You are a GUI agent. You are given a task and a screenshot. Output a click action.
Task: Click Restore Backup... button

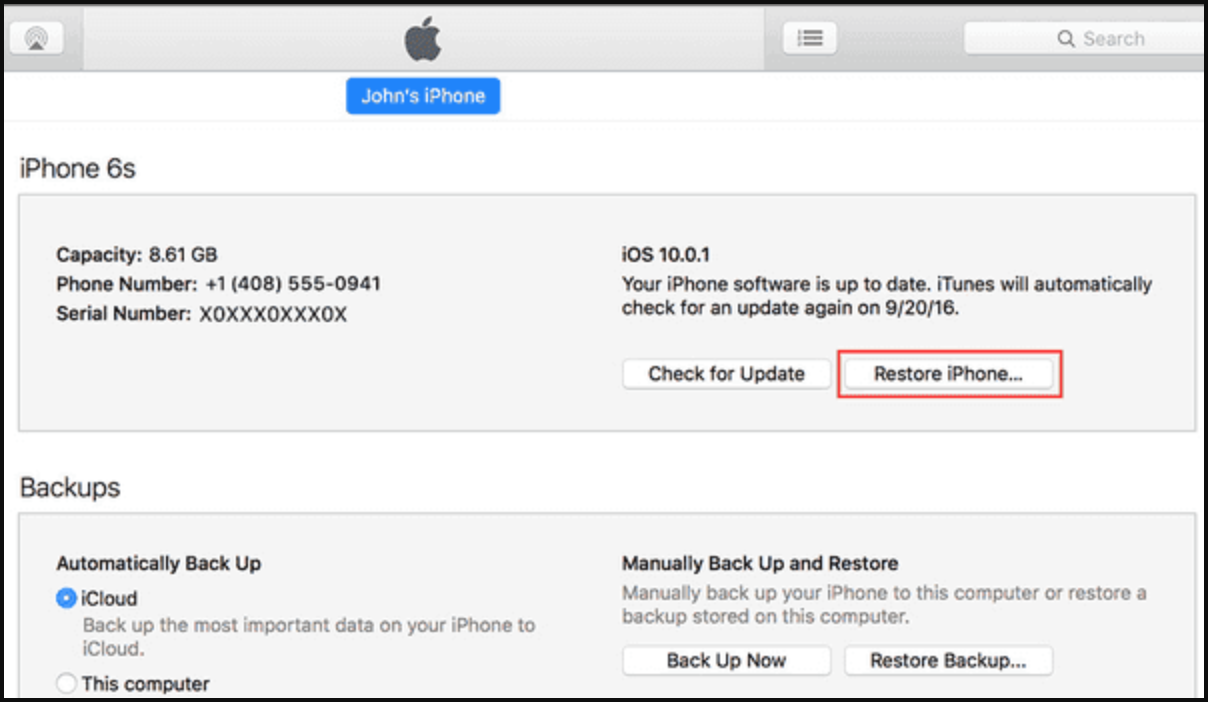click(949, 661)
